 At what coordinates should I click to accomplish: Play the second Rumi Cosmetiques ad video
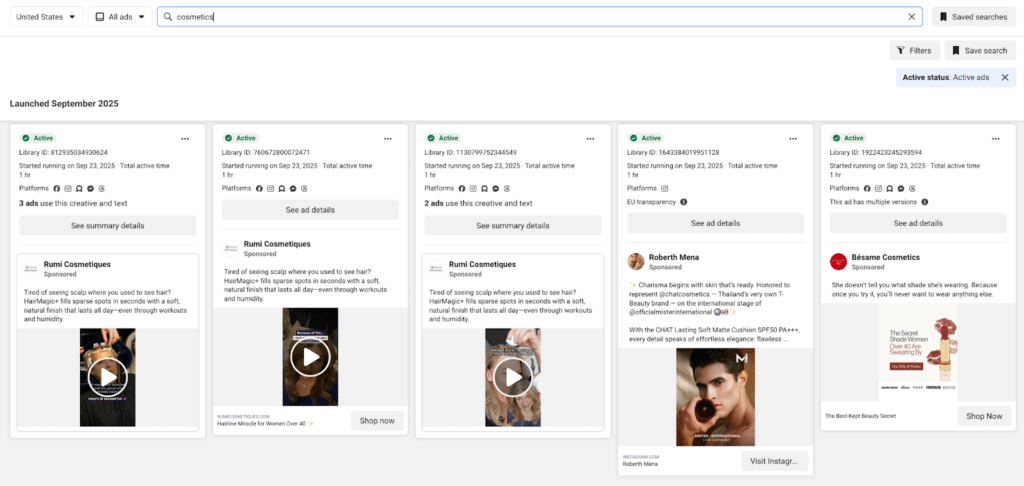coord(310,357)
